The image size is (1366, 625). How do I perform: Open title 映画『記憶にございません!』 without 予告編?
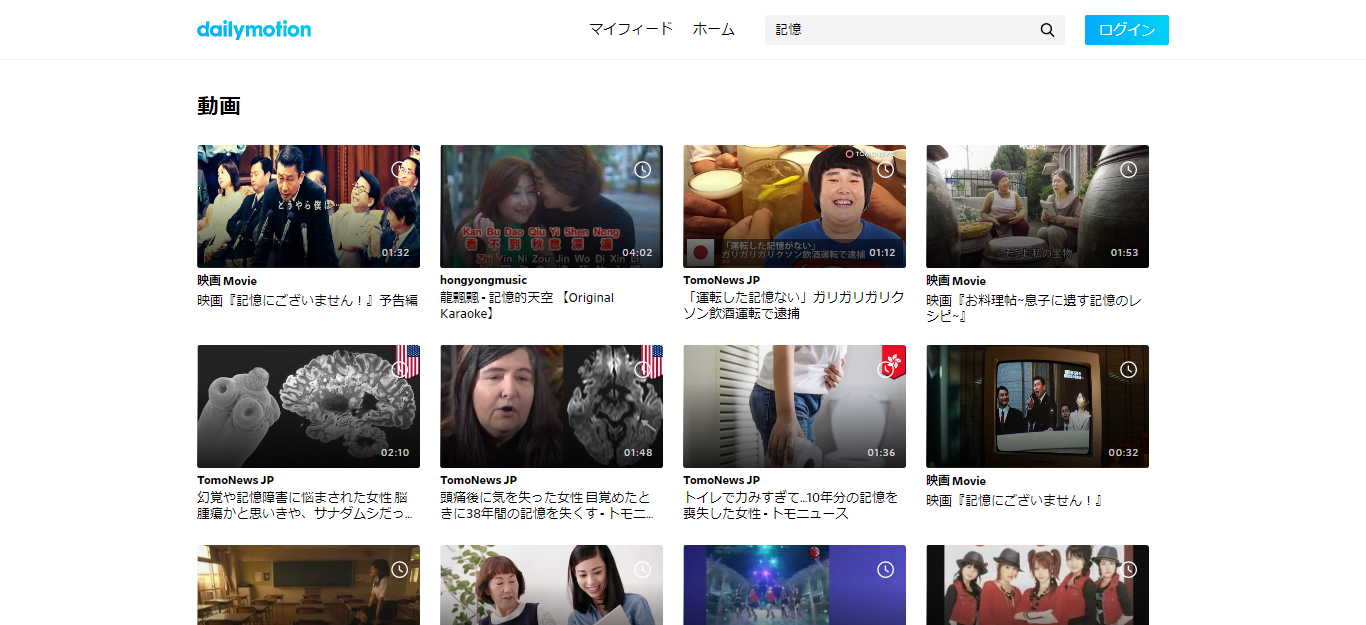pos(1014,500)
